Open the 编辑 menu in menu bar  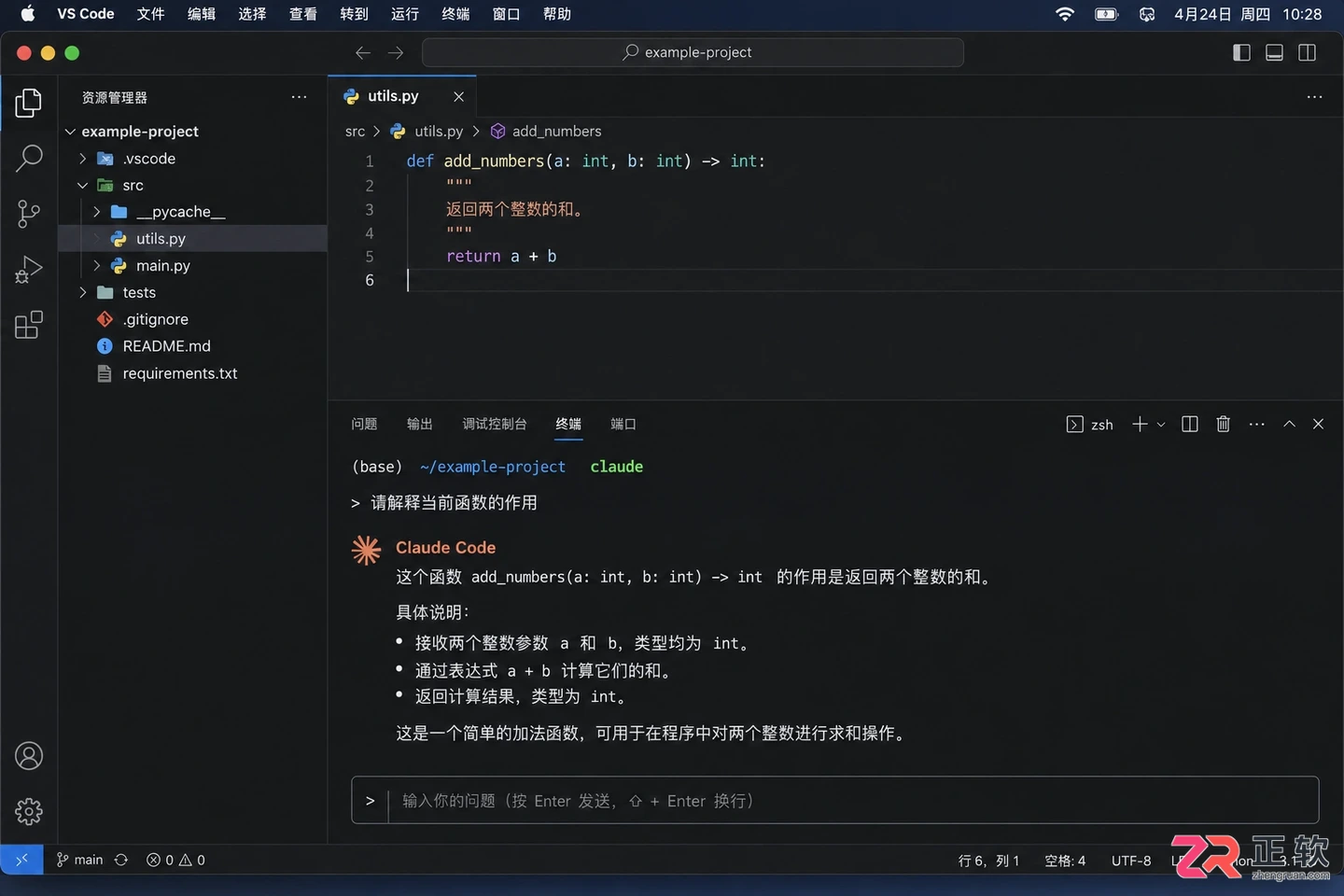(x=202, y=14)
